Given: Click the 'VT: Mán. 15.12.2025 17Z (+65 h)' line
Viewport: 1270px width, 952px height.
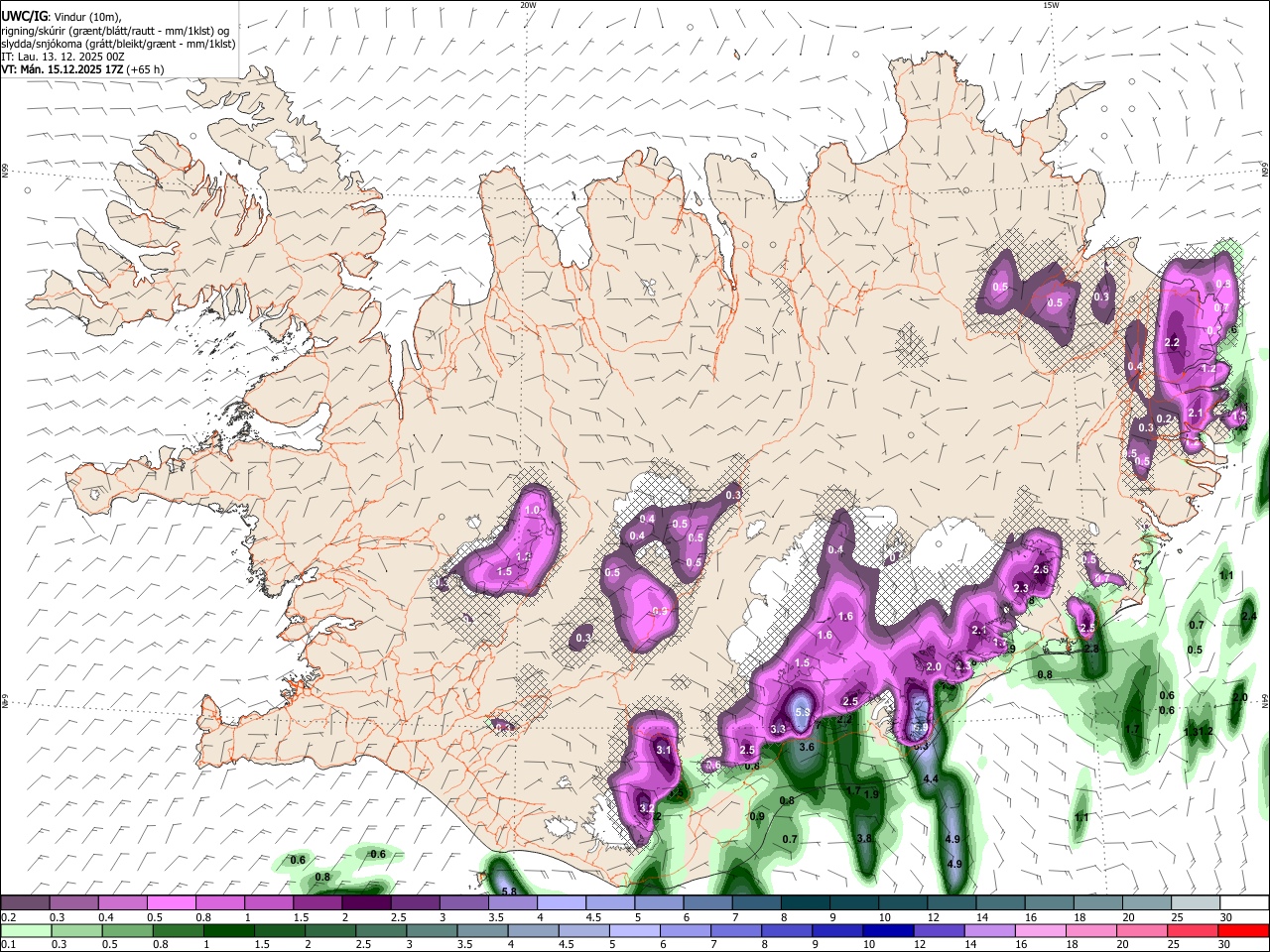Looking at the screenshot, I should (82, 69).
